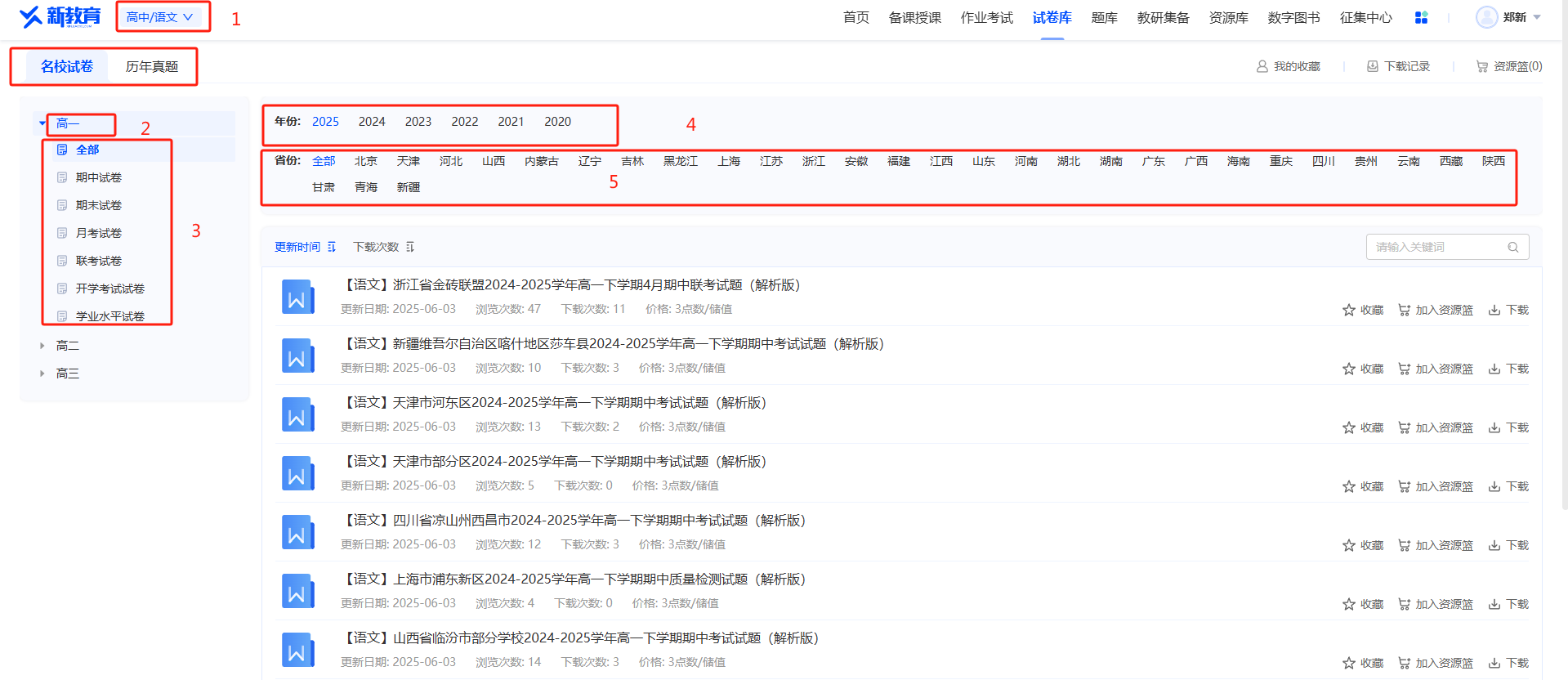Image resolution: width=1568 pixels, height=680 pixels.
Task: Favorite the 浙江省金砖联盟 paper
Action: pos(1363,310)
